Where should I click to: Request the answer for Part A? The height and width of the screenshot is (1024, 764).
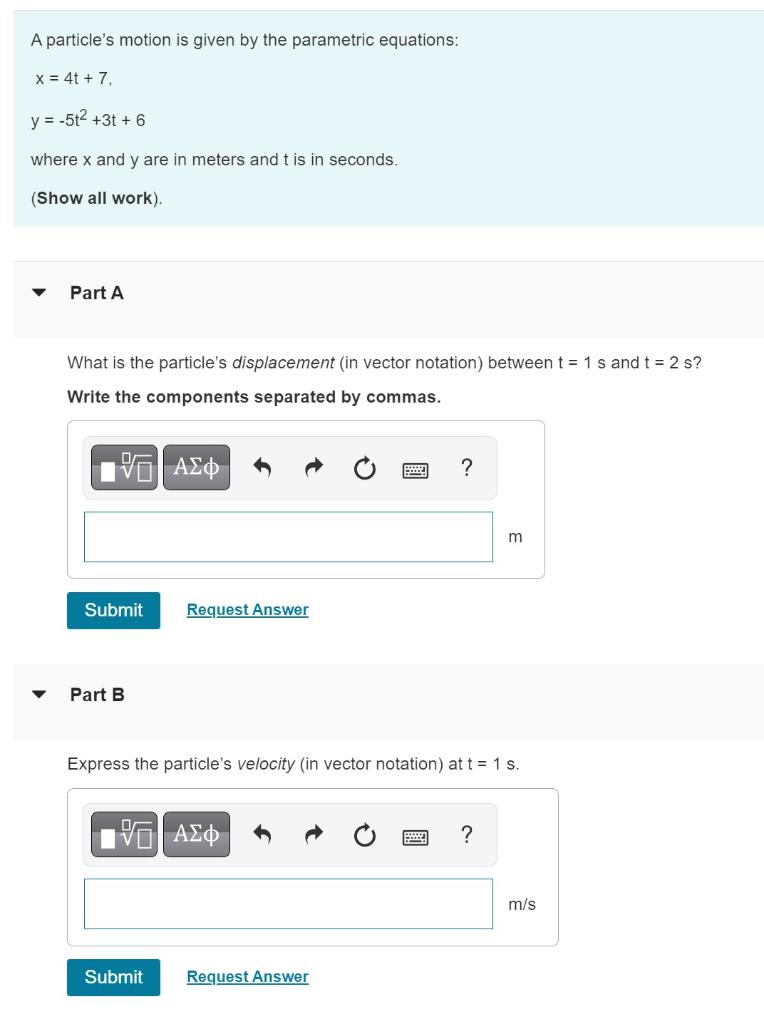[x=246, y=610]
